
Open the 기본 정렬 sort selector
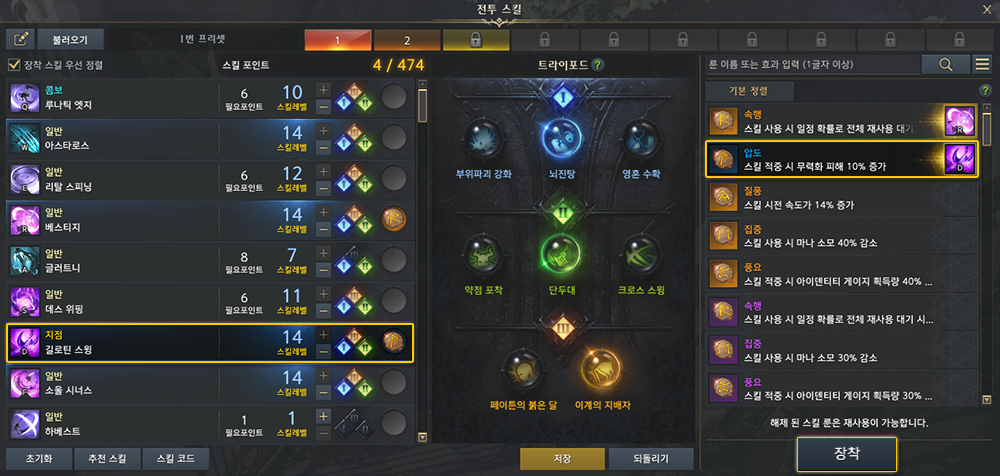coord(749,91)
